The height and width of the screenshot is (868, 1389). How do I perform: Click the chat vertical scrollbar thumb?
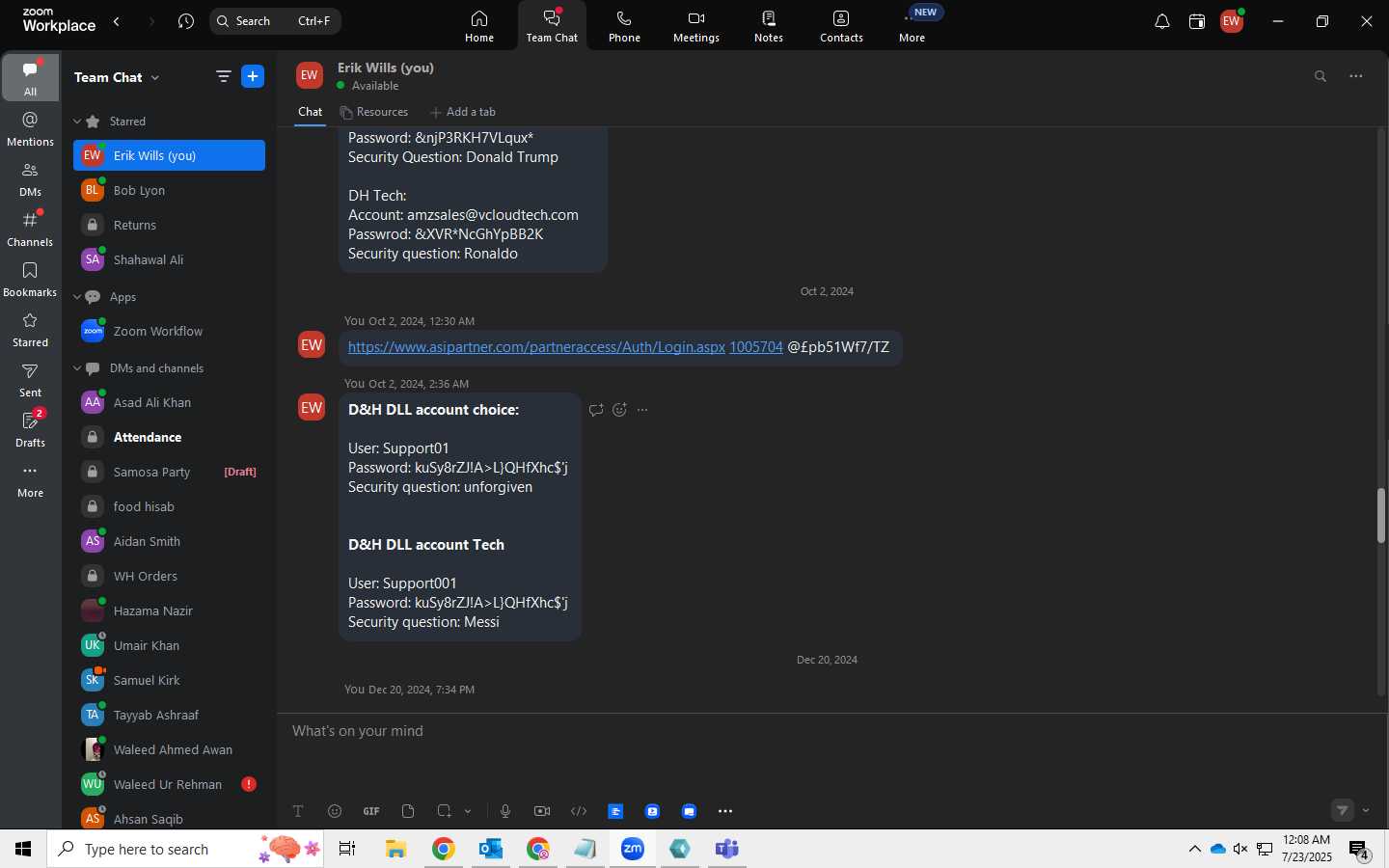tap(1381, 516)
